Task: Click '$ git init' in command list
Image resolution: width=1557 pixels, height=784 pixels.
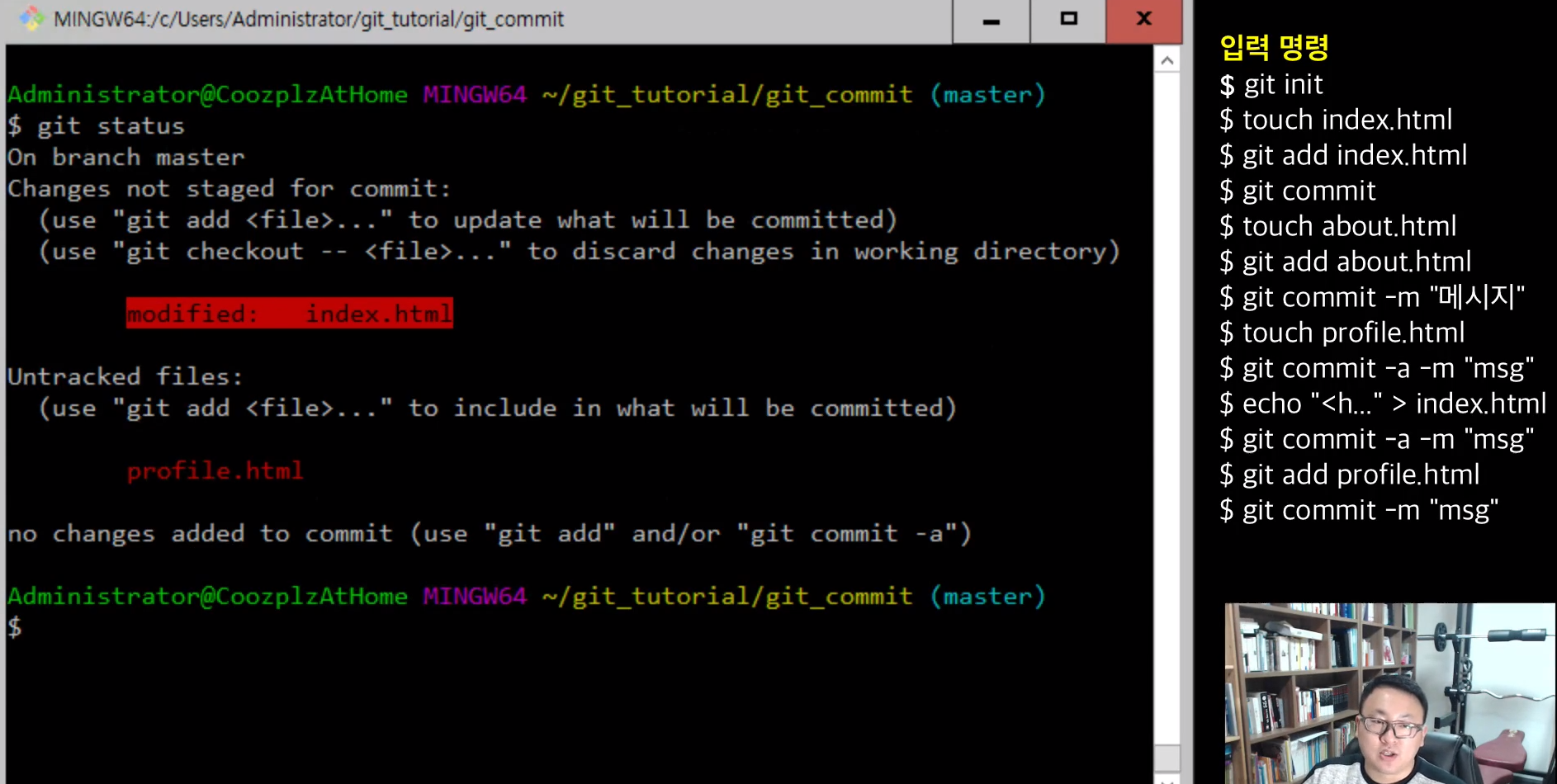Action: [1271, 84]
